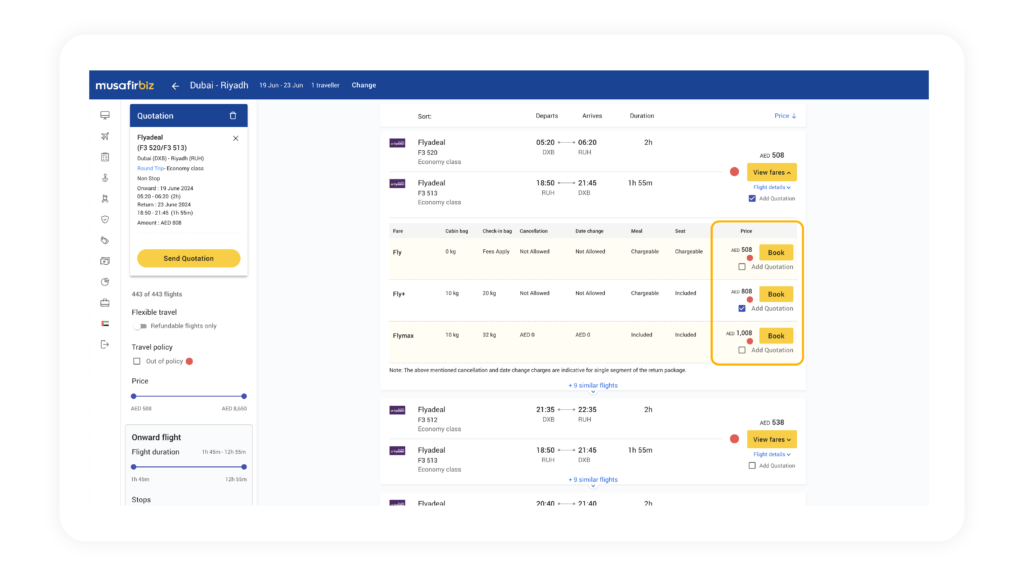Image resolution: width=1024 pixels, height=576 pixels.
Task: Select the seat icon in the sidebar
Action: pos(104,199)
